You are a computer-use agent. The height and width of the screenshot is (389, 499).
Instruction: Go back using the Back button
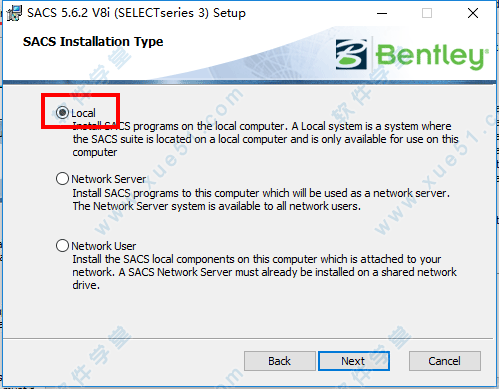pyautogui.click(x=280, y=361)
